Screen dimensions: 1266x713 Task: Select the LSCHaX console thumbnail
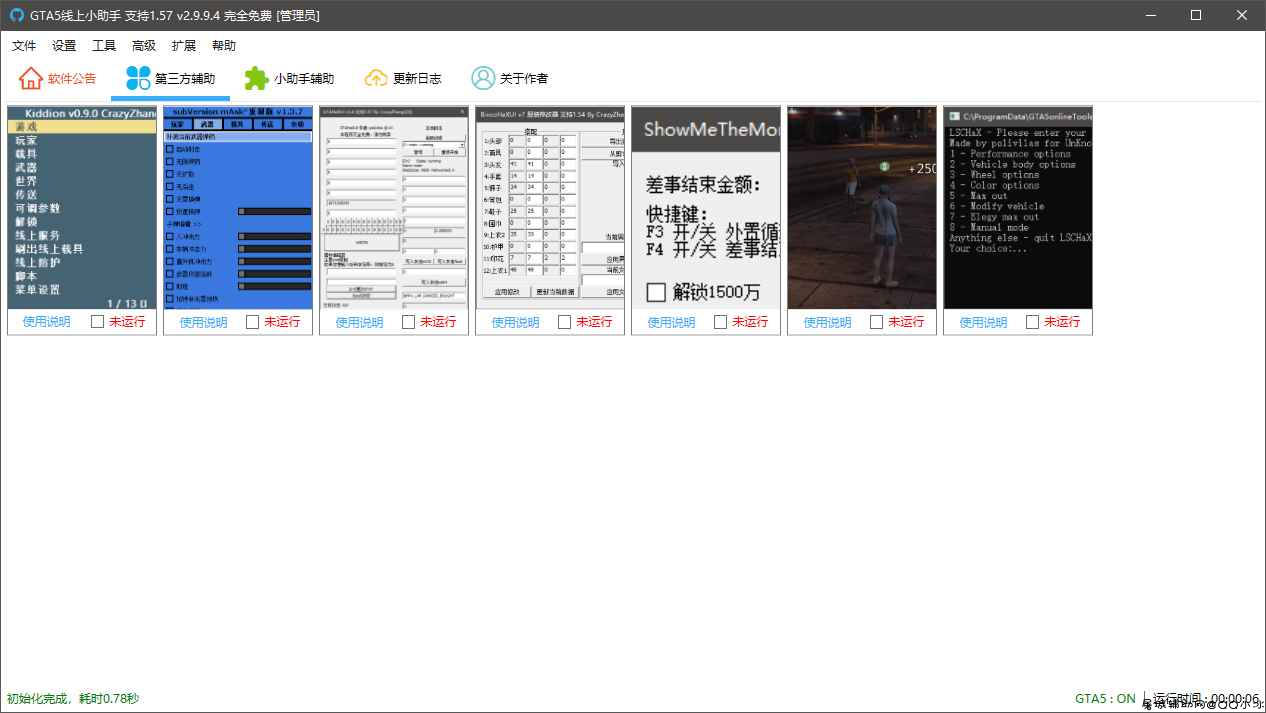(x=1018, y=208)
